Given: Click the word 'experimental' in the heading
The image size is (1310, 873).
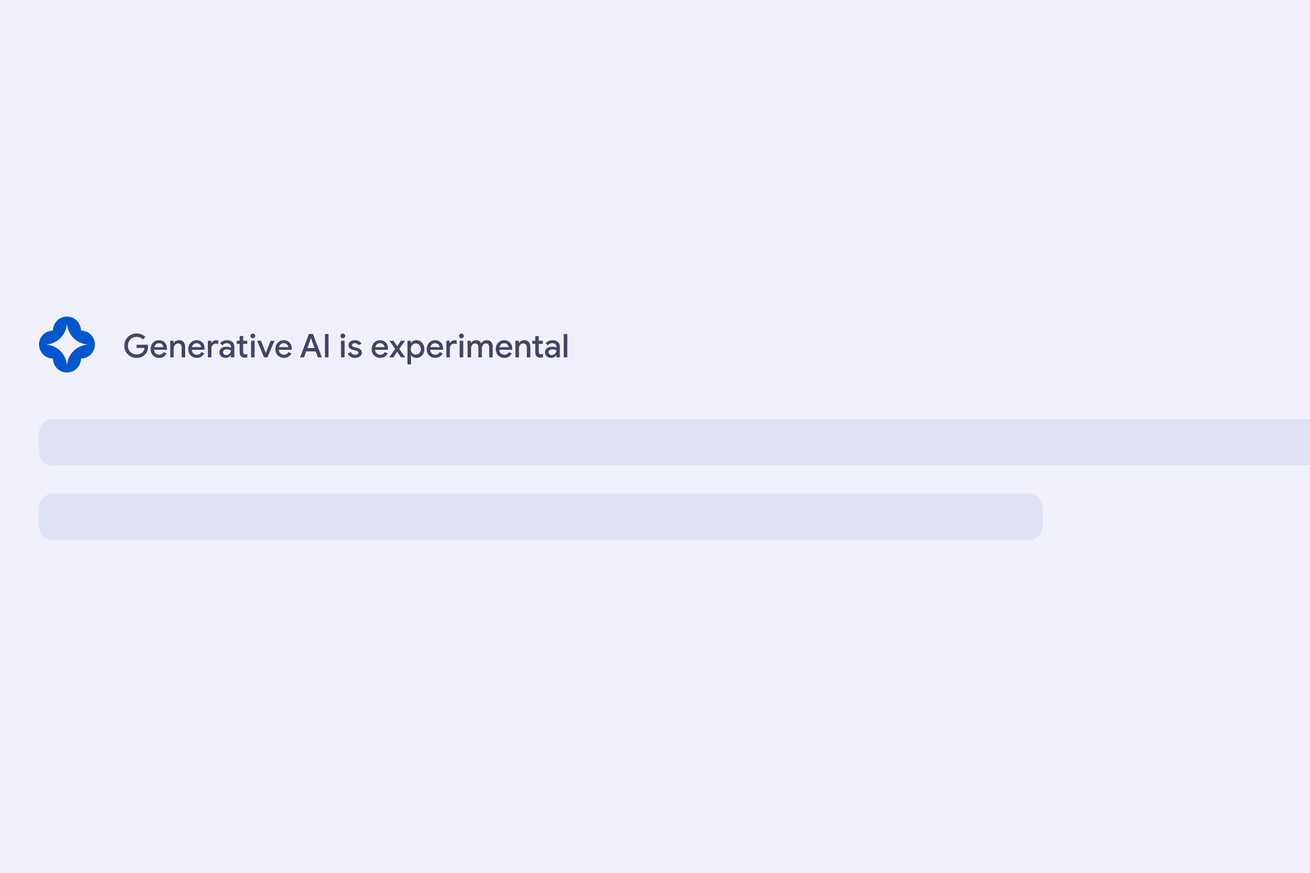Looking at the screenshot, I should pyautogui.click(x=470, y=348).
